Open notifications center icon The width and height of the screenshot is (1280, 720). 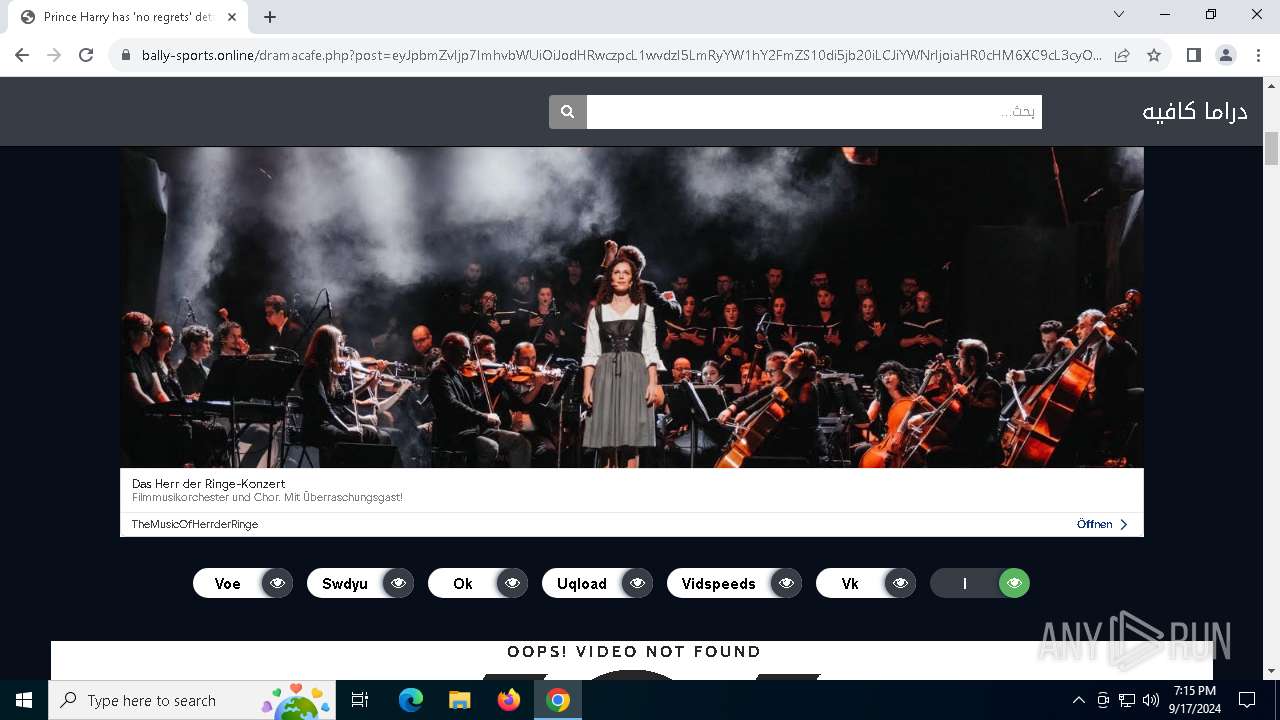click(1247, 700)
